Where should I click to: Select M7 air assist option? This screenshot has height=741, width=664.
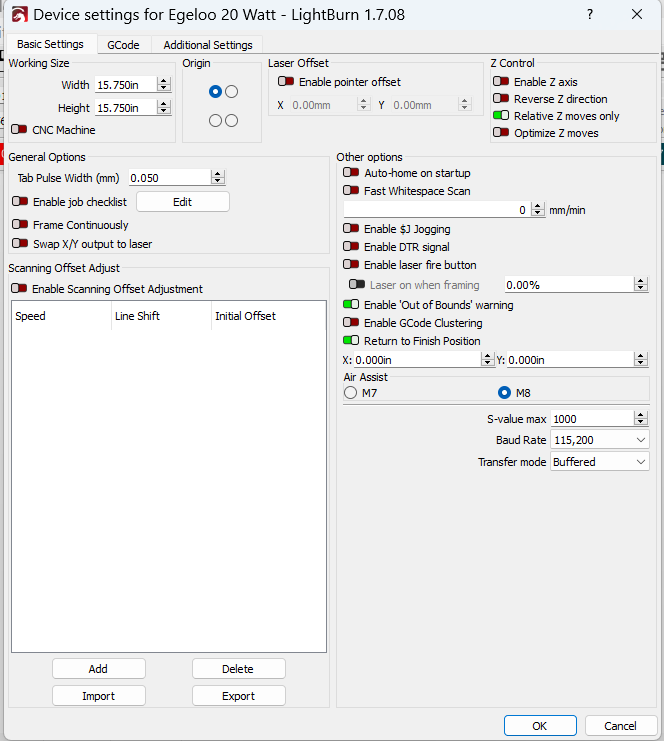[350, 393]
